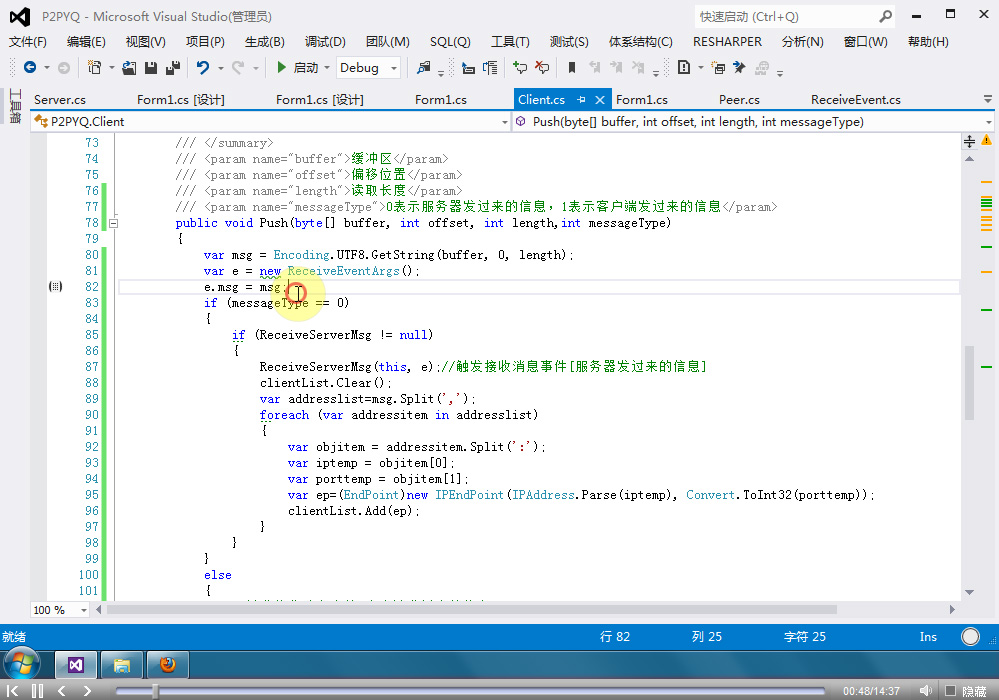Collapse the Push method outline
The width and height of the screenshot is (999, 700).
(112, 223)
